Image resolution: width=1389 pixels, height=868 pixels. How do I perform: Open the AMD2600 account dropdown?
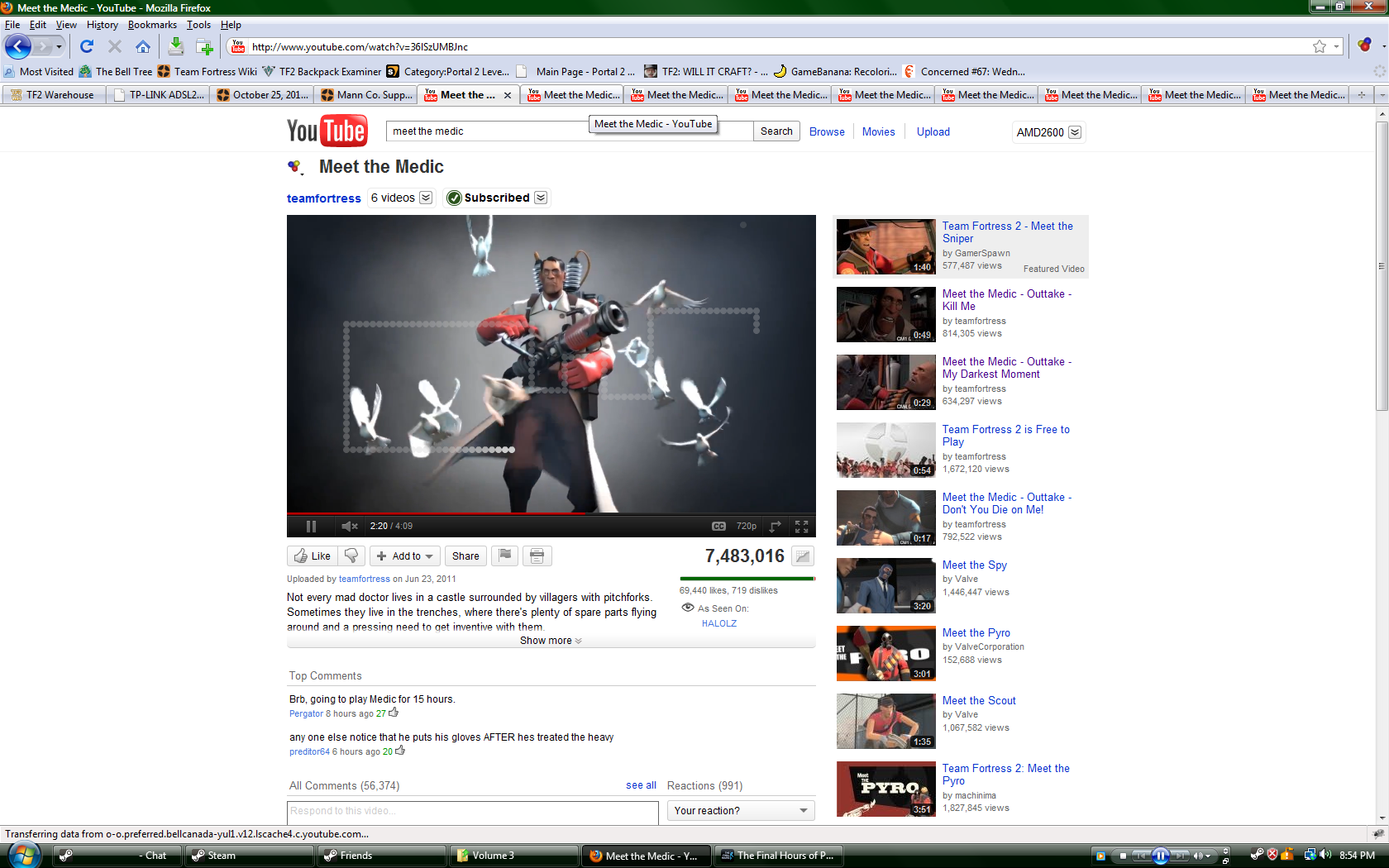click(x=1048, y=132)
